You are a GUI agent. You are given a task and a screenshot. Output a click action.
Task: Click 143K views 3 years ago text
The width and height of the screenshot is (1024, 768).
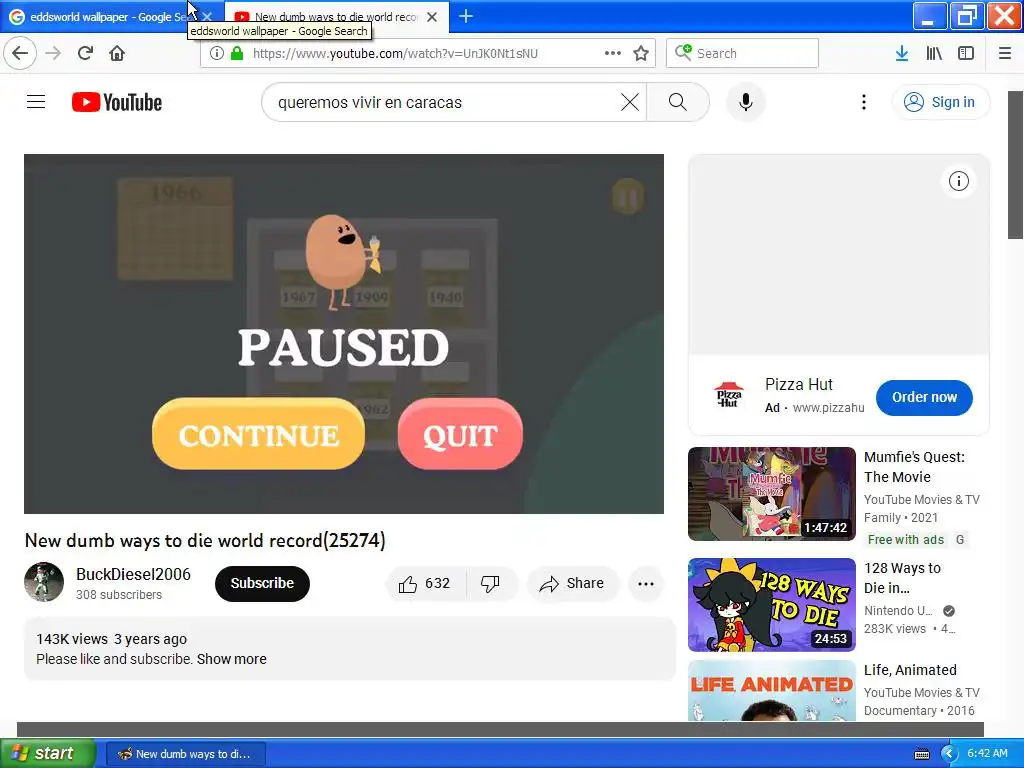tap(112, 639)
